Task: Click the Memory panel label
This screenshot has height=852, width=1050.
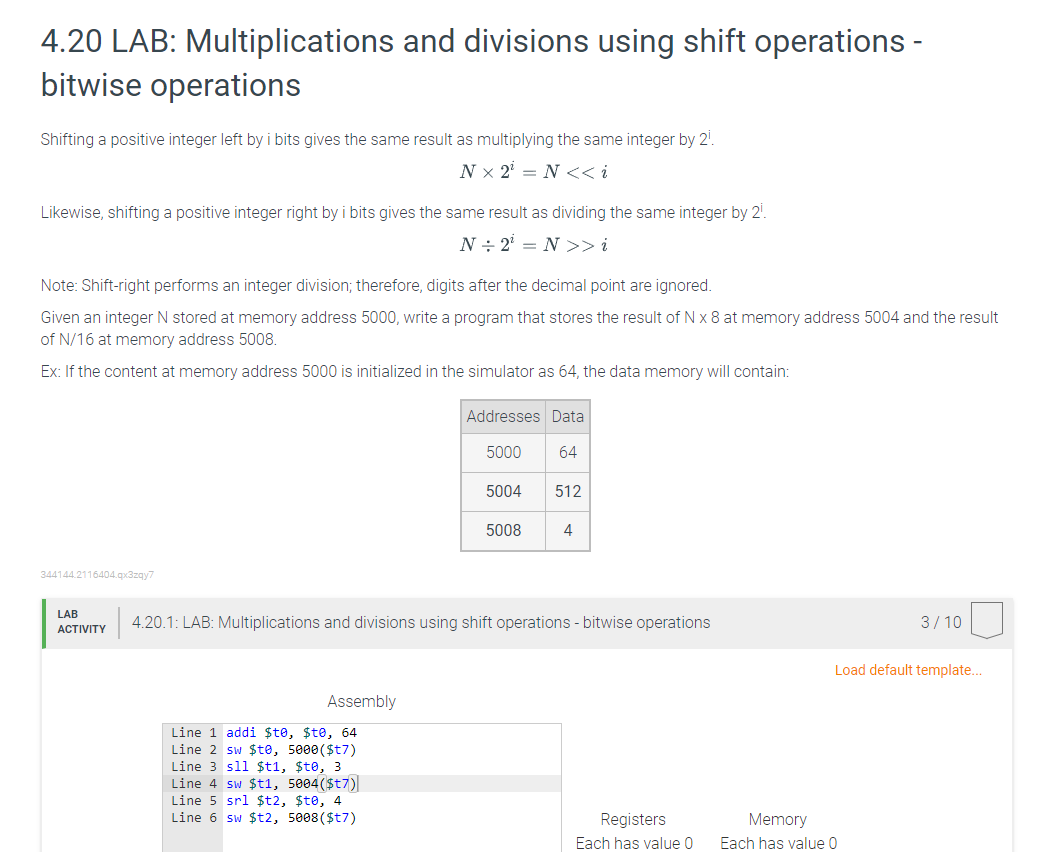Action: click(778, 819)
